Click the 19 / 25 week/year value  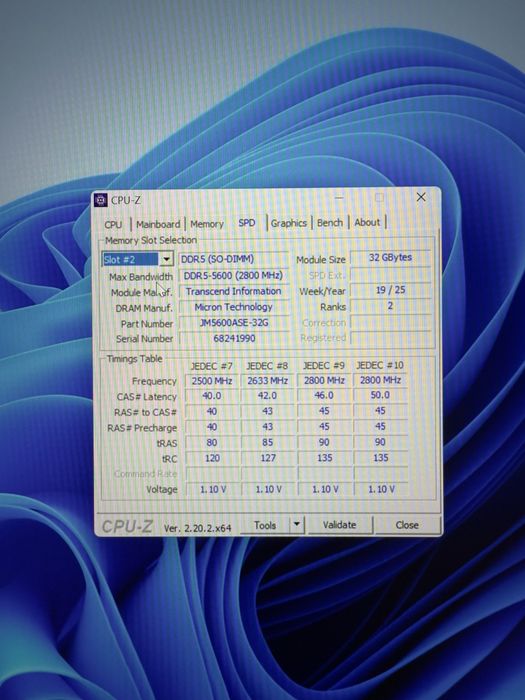(391, 290)
